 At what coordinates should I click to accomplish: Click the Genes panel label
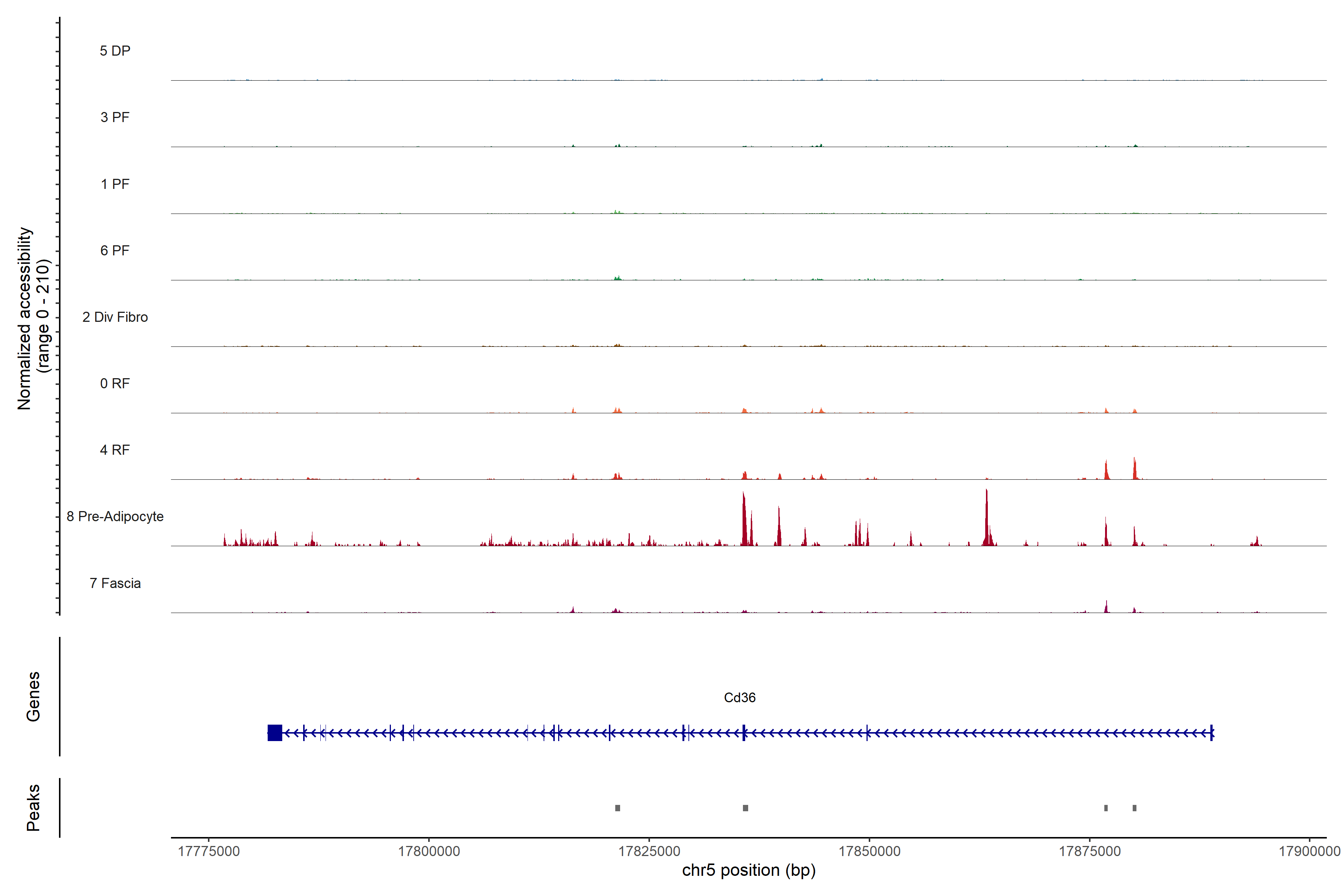tap(33, 697)
